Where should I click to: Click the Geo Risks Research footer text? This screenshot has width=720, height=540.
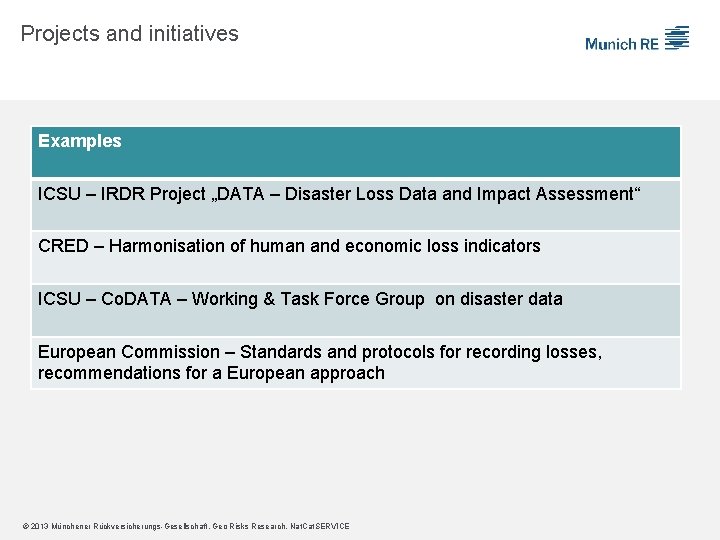coord(249,526)
